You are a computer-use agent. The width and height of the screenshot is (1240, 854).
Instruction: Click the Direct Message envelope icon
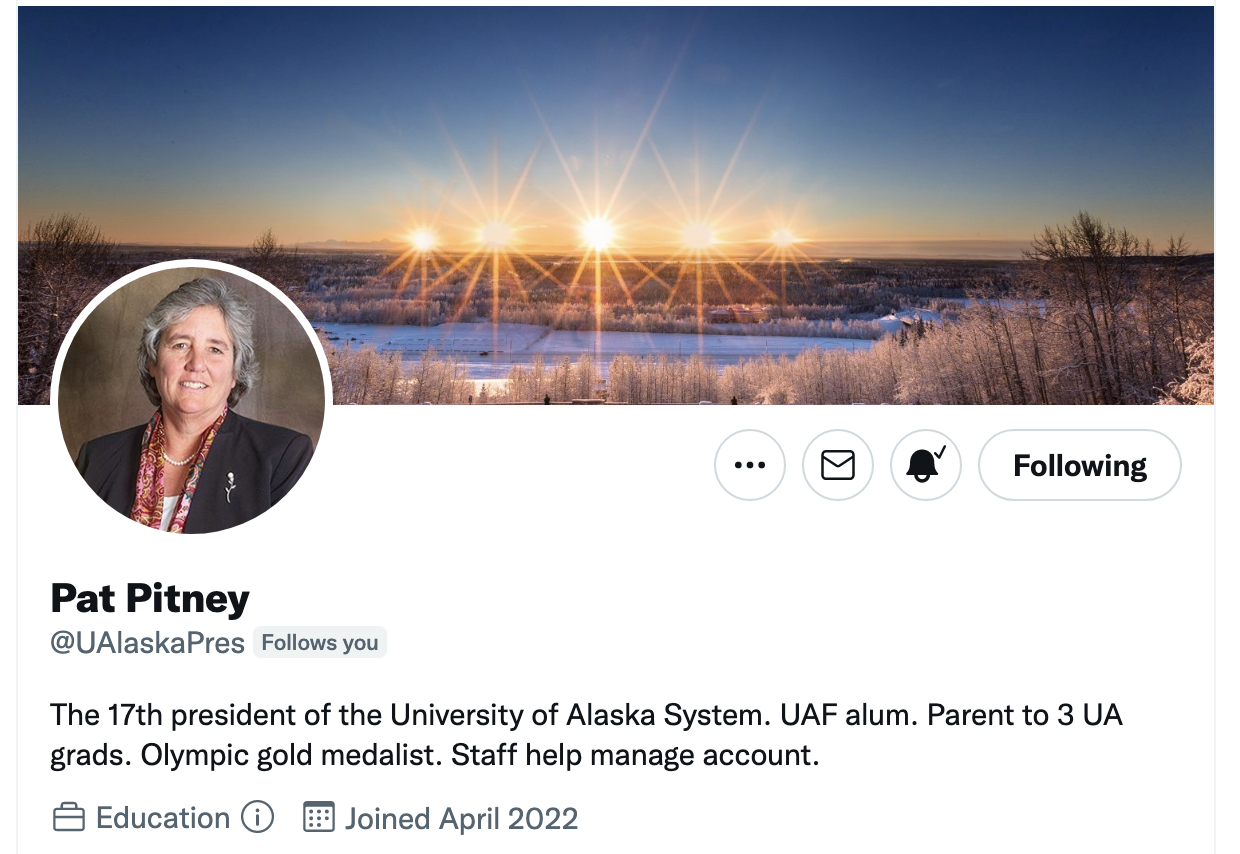pyautogui.click(x=838, y=465)
